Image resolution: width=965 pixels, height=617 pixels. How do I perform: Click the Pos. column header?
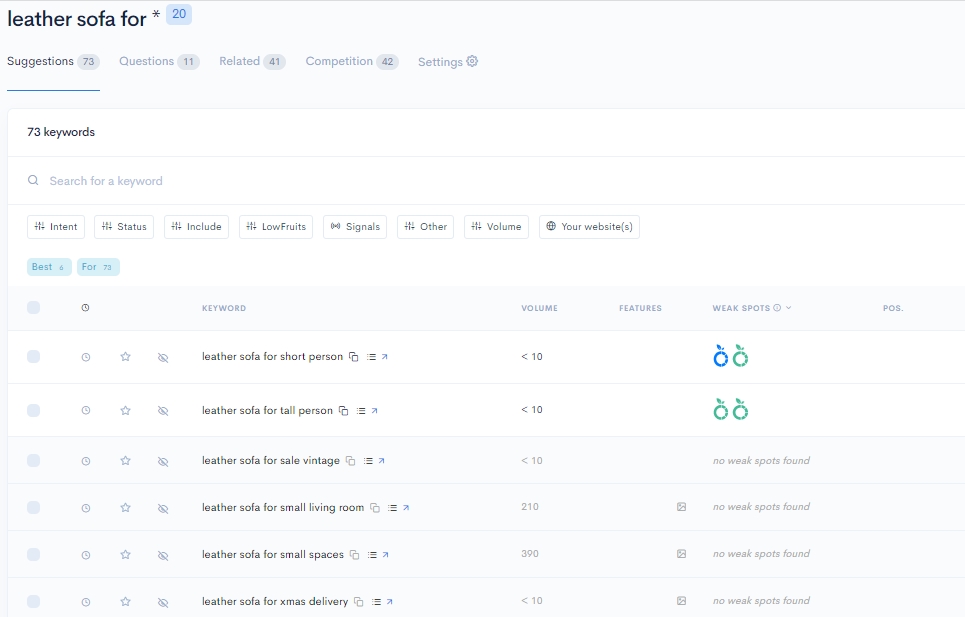click(x=893, y=308)
